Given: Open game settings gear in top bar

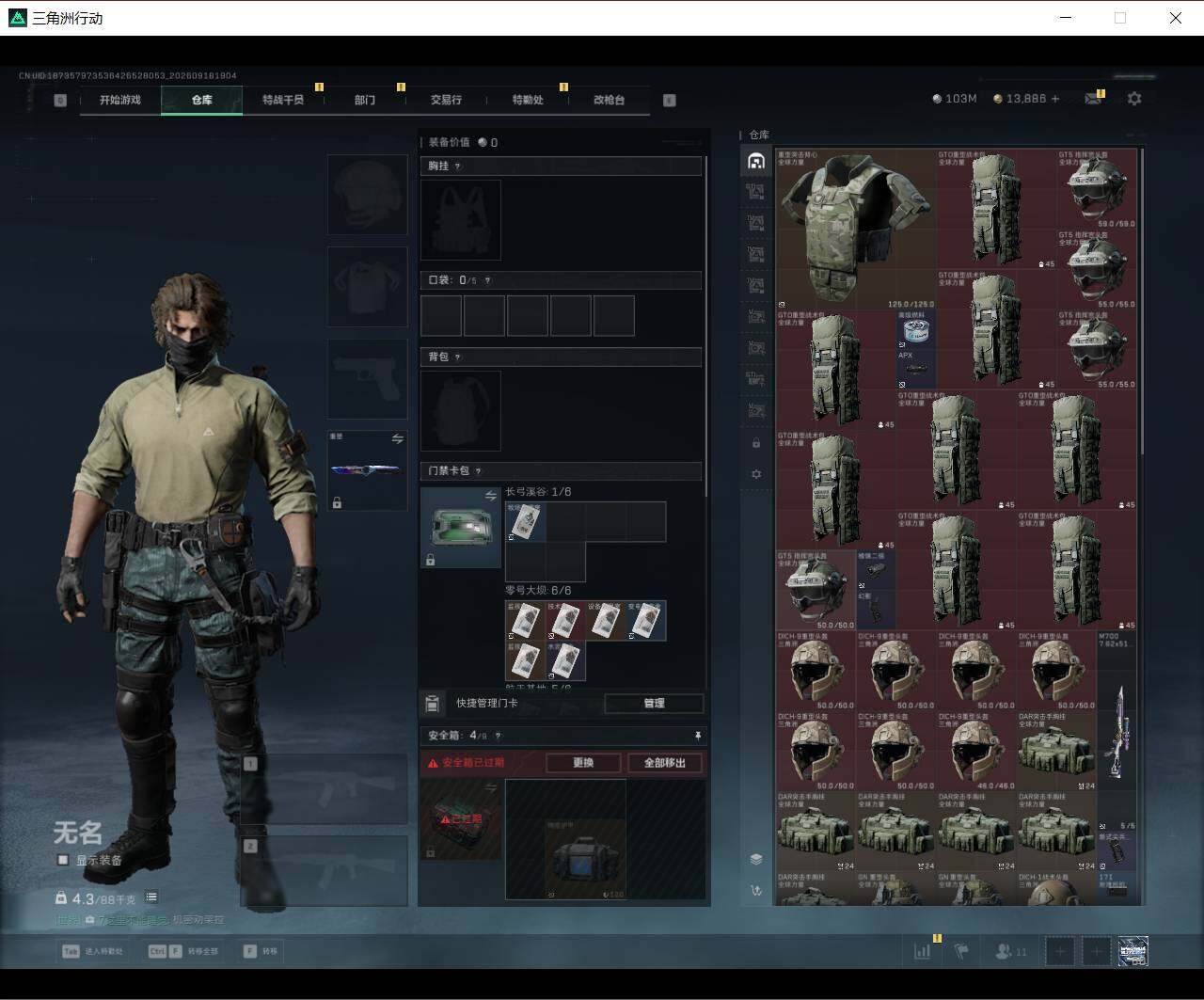Looking at the screenshot, I should [x=1134, y=98].
